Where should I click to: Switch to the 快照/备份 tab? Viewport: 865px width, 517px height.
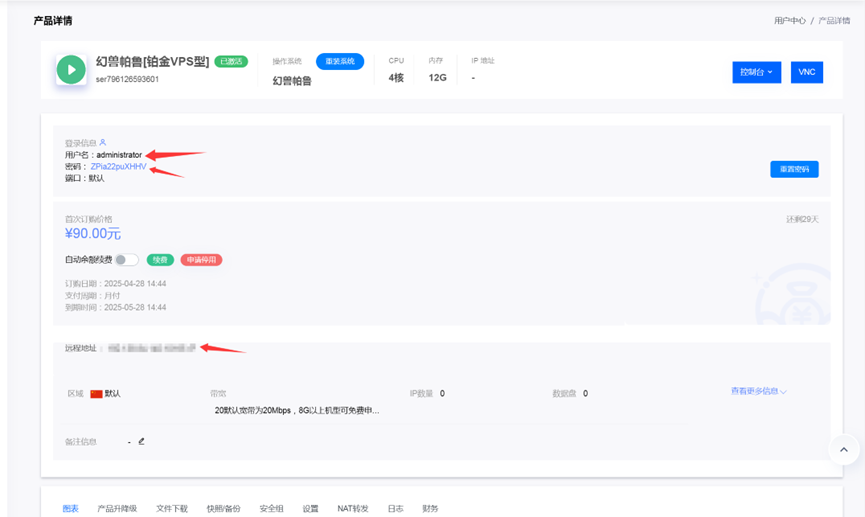pos(223,509)
